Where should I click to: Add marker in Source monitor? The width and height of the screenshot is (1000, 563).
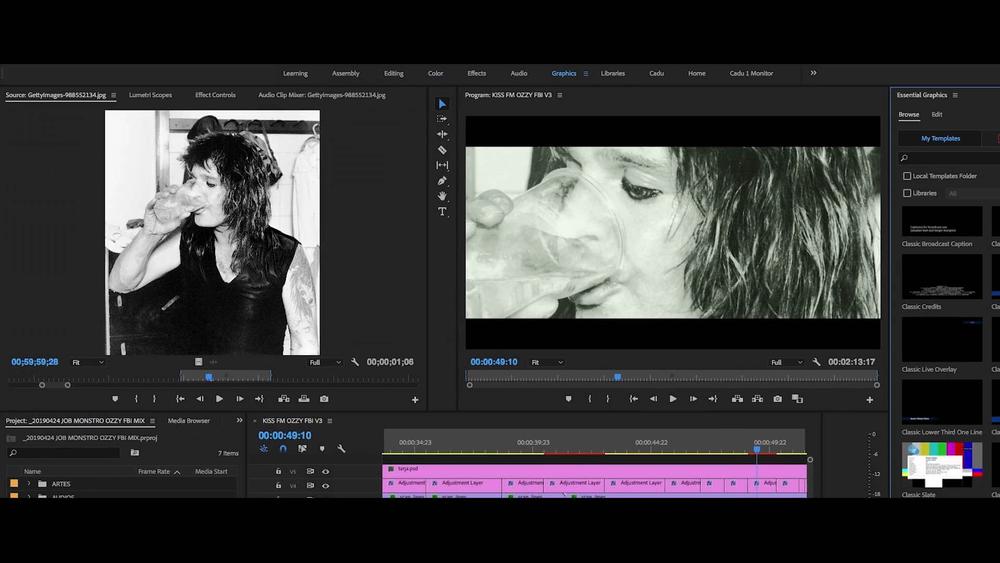[115, 399]
